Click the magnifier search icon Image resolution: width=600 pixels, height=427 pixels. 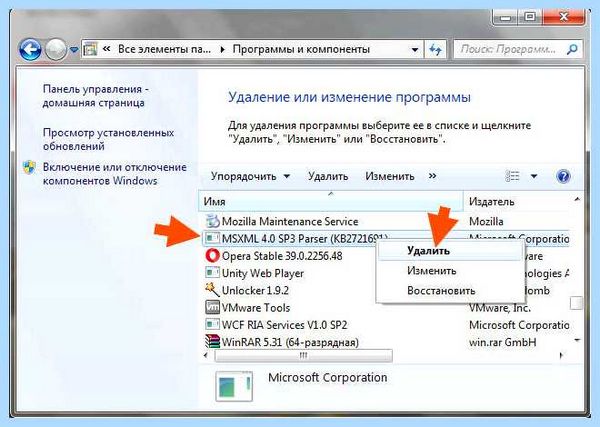click(572, 49)
